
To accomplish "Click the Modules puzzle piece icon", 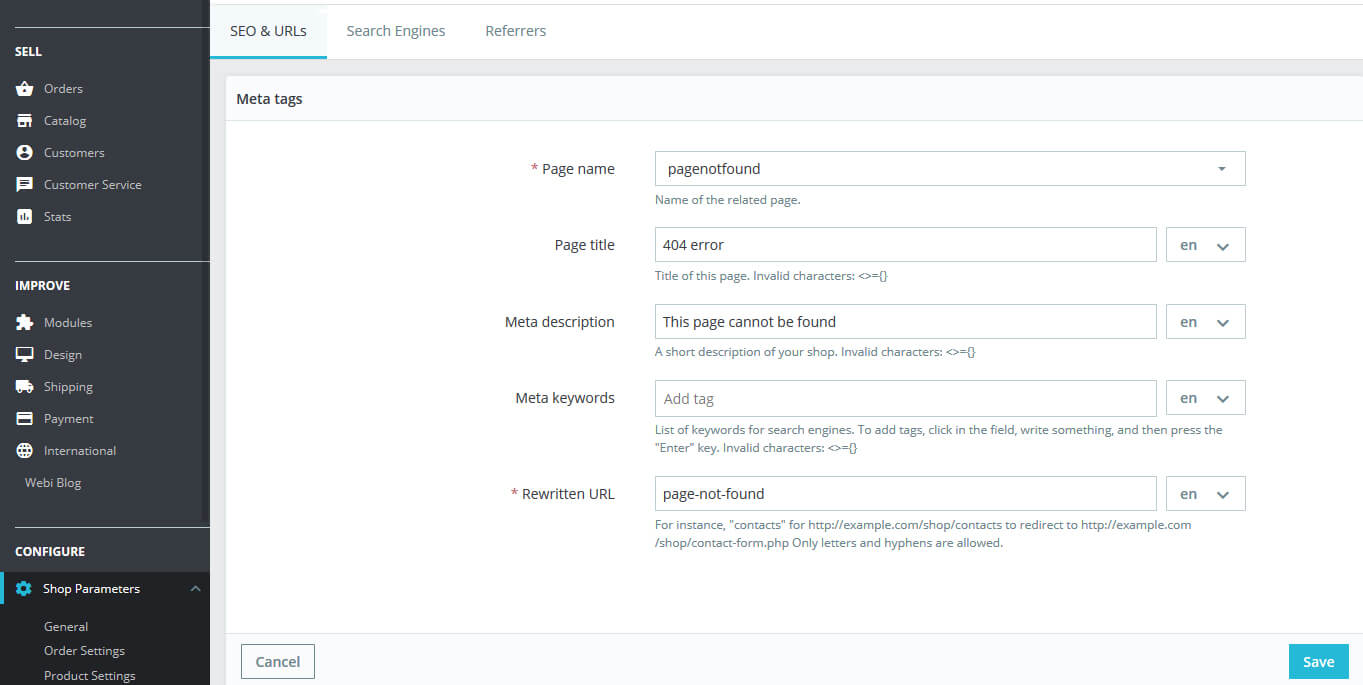I will click(x=25, y=323).
